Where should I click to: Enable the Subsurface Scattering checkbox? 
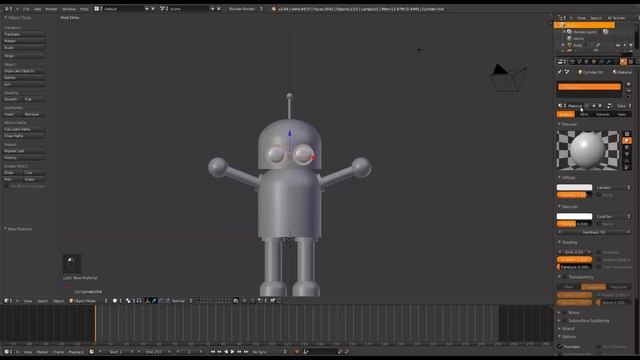[564, 321]
